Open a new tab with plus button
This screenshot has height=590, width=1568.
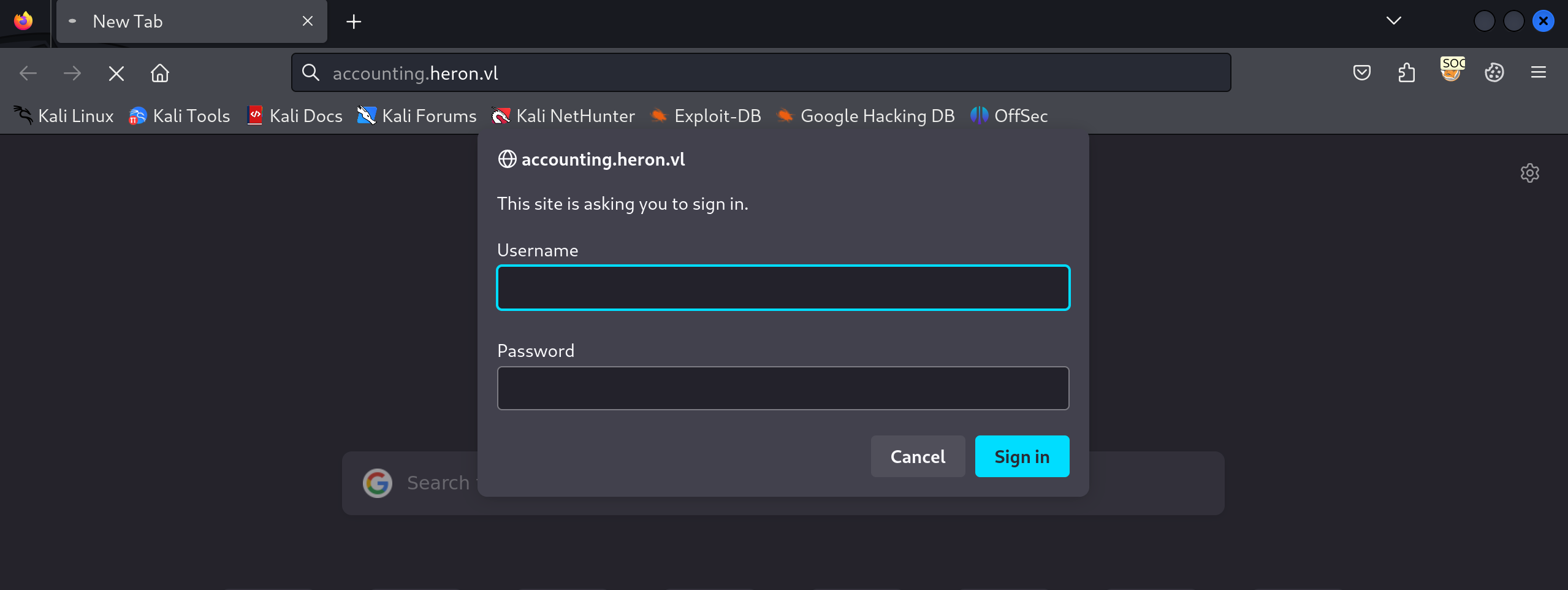point(354,22)
